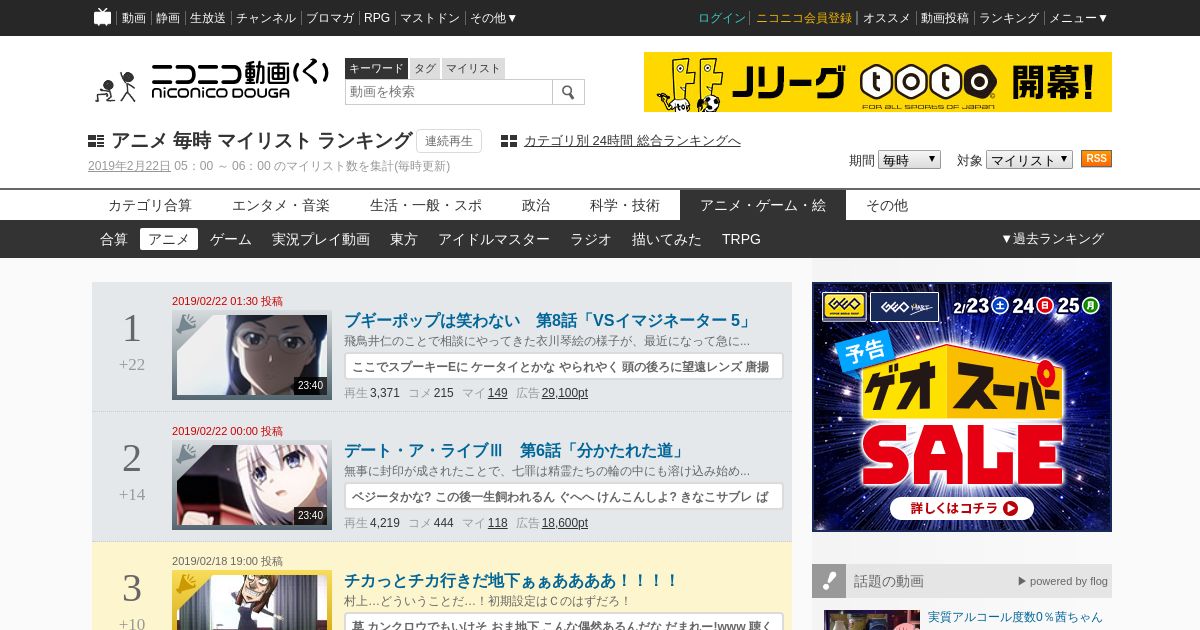Open RPG in the top navigation

pos(377,18)
